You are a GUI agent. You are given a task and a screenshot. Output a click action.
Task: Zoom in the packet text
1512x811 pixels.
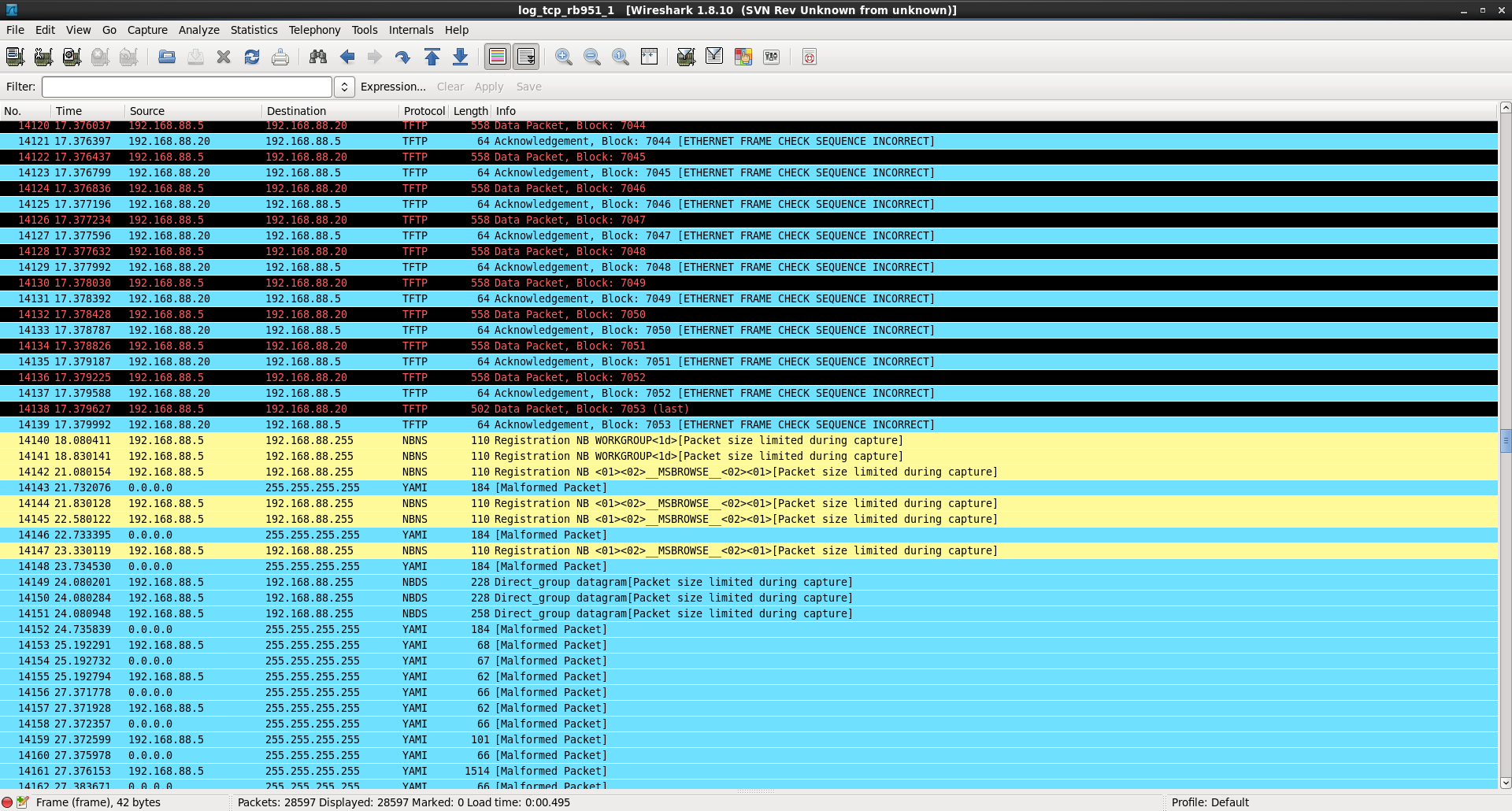click(564, 57)
